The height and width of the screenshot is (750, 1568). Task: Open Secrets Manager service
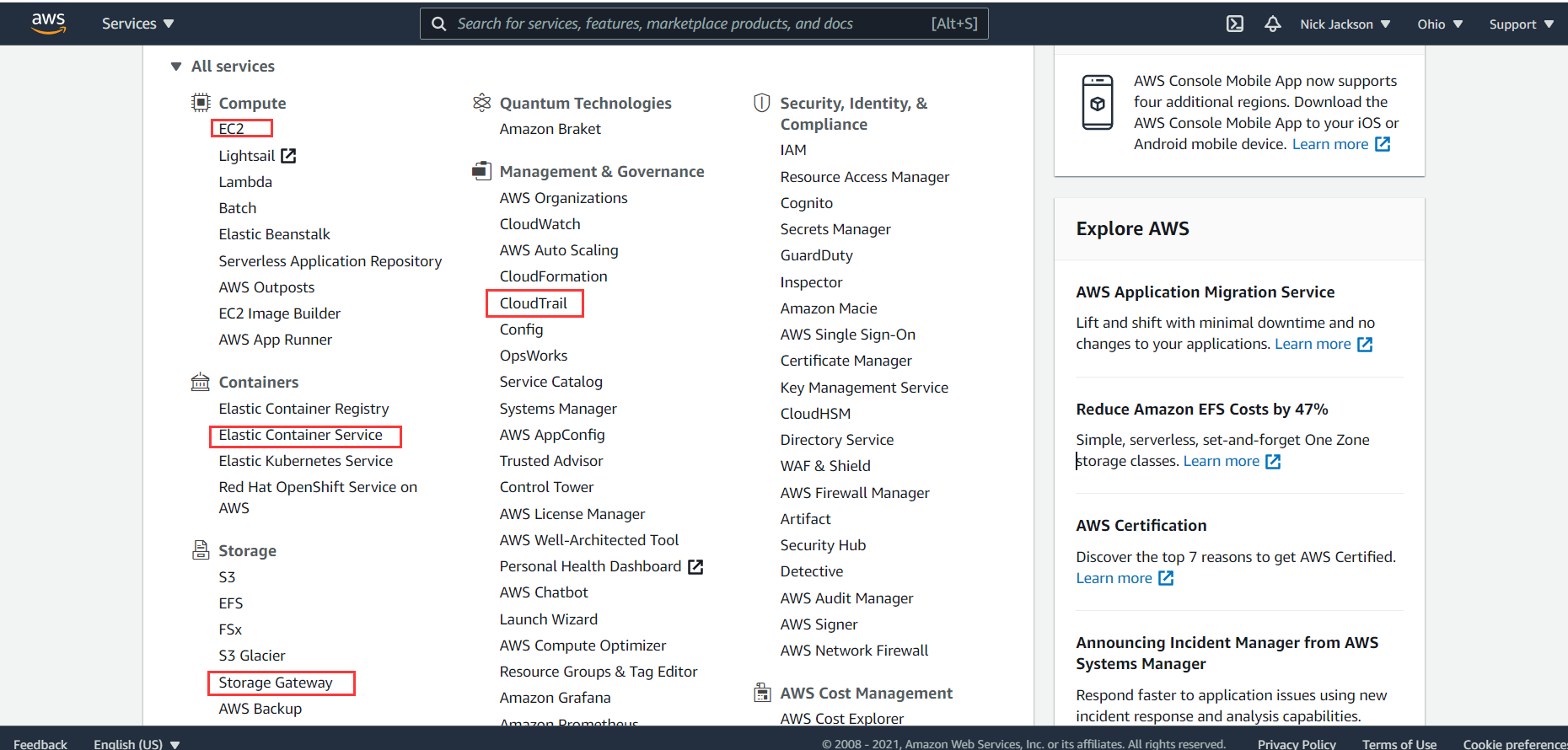[835, 229]
